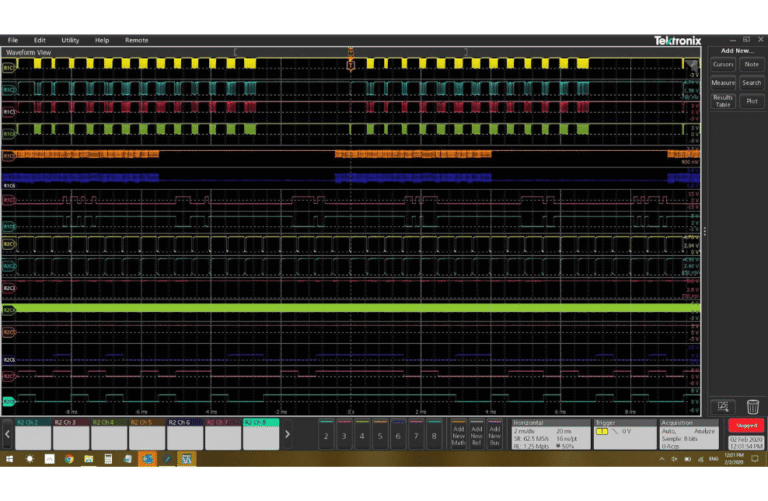Open the Edit menu
Screen dimensions: 768x501
(x=40, y=40)
